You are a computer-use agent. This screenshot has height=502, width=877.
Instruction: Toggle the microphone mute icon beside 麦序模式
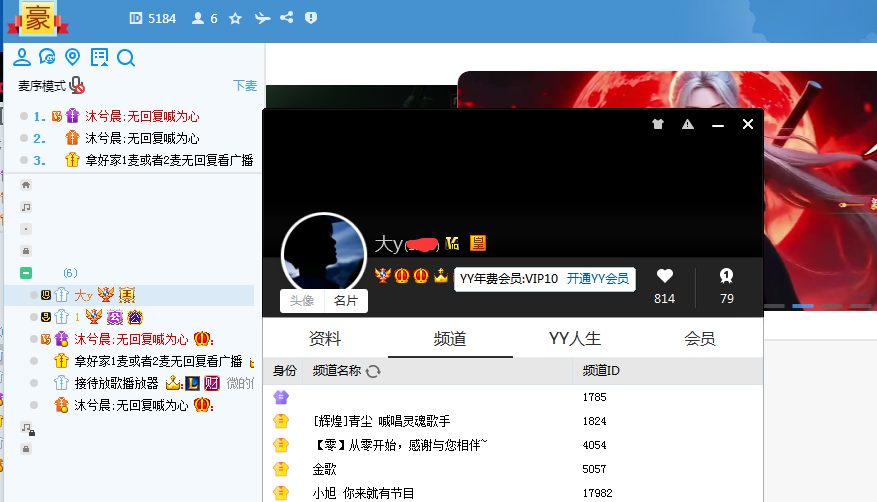(77, 86)
